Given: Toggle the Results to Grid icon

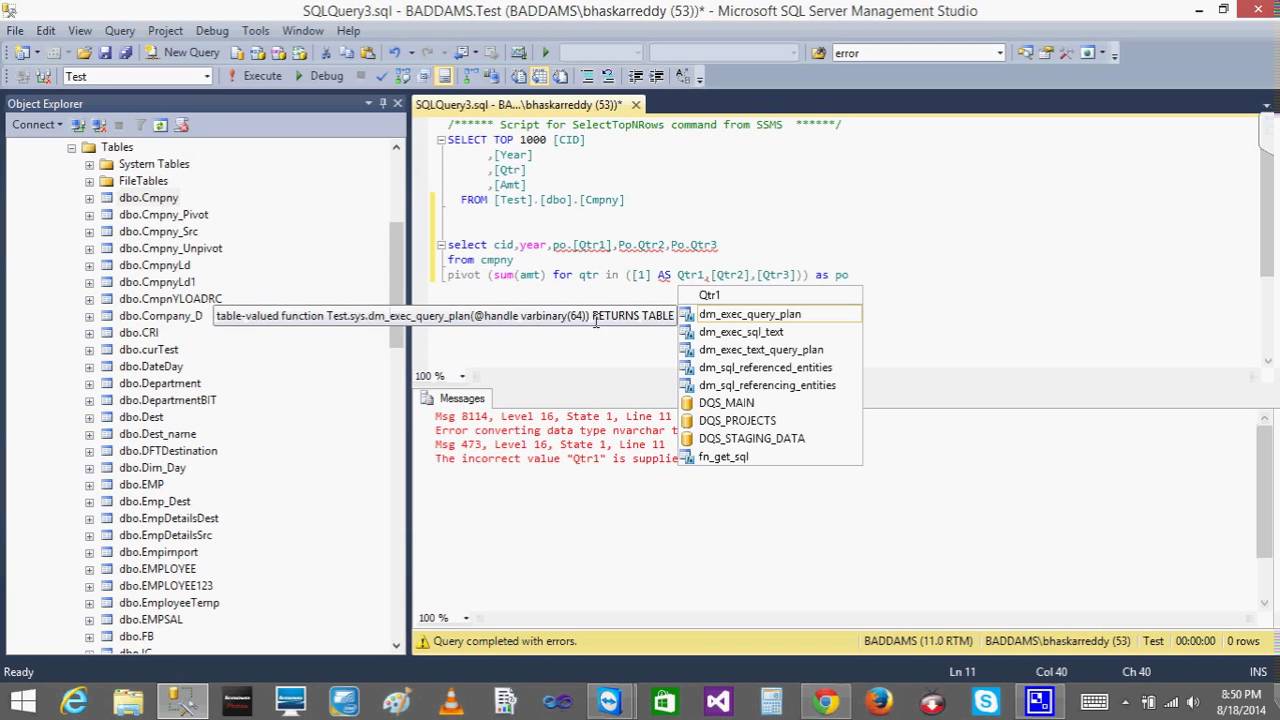Looking at the screenshot, I should click(539, 76).
